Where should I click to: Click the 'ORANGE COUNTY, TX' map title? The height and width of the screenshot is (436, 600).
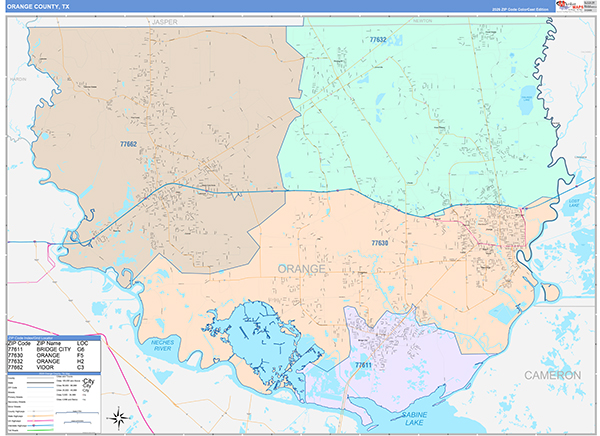pyautogui.click(x=38, y=7)
